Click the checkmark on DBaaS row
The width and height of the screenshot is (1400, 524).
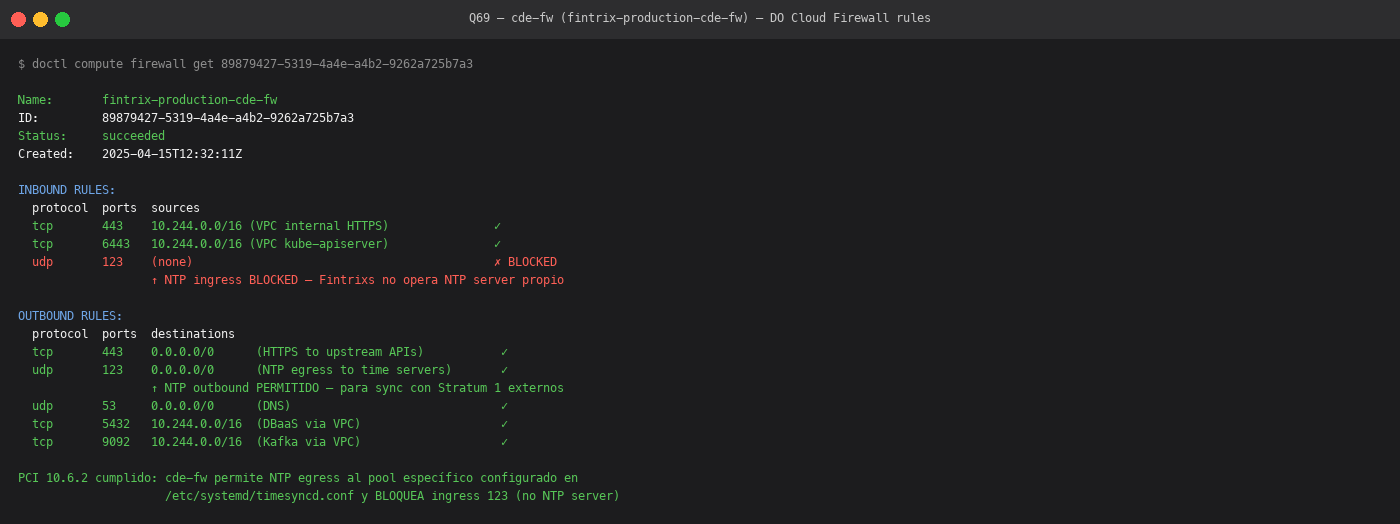click(504, 424)
